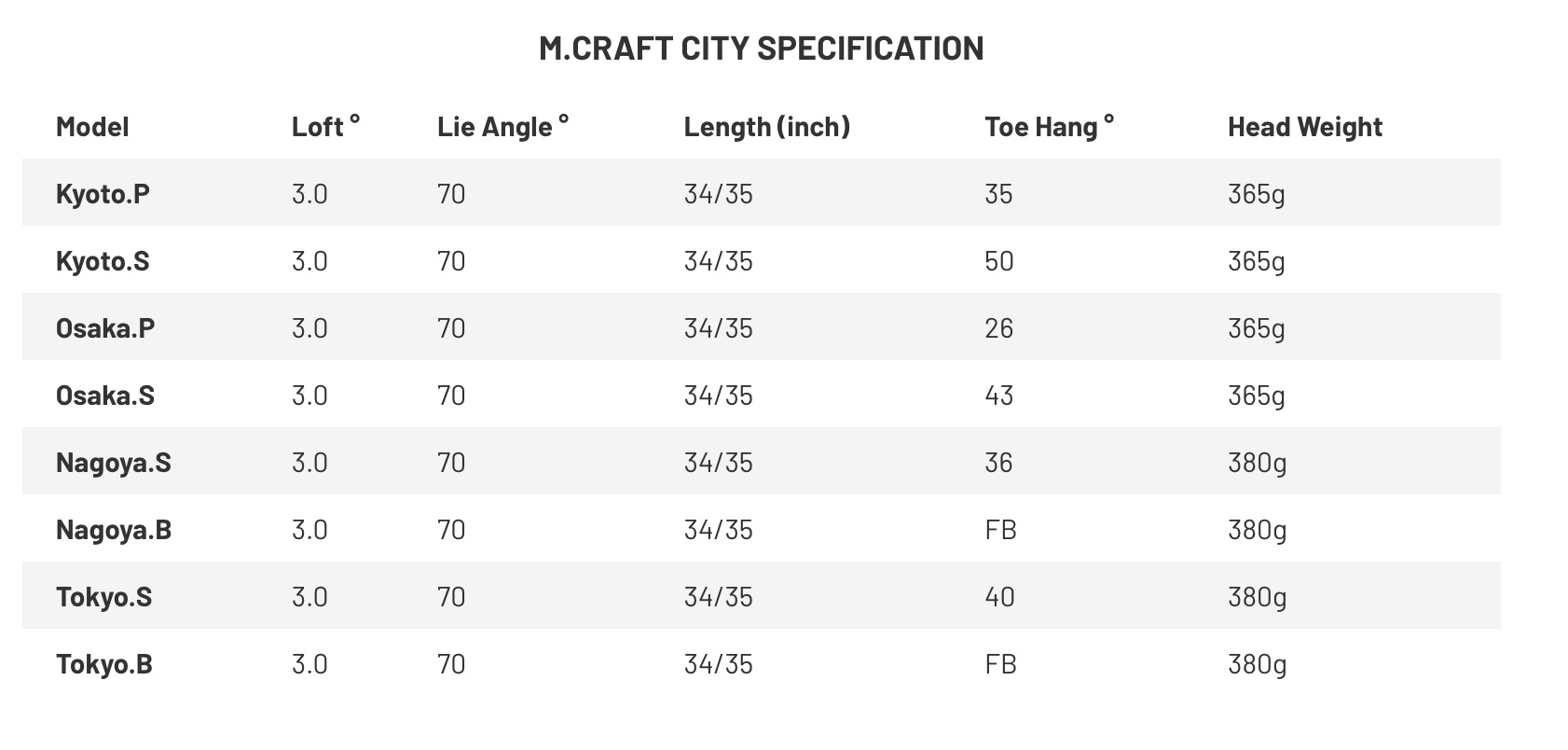Click the M.CRAFT CITY SPECIFICATION heading
The height and width of the screenshot is (750, 1568).
coord(761,49)
